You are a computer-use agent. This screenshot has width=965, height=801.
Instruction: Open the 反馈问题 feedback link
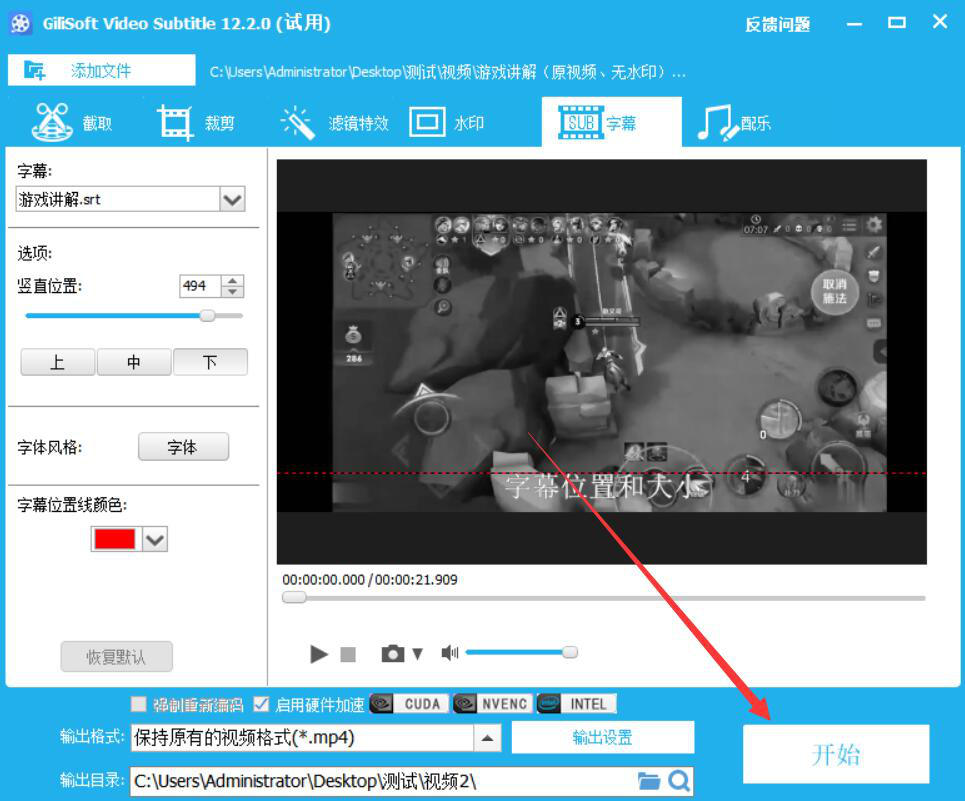[777, 25]
